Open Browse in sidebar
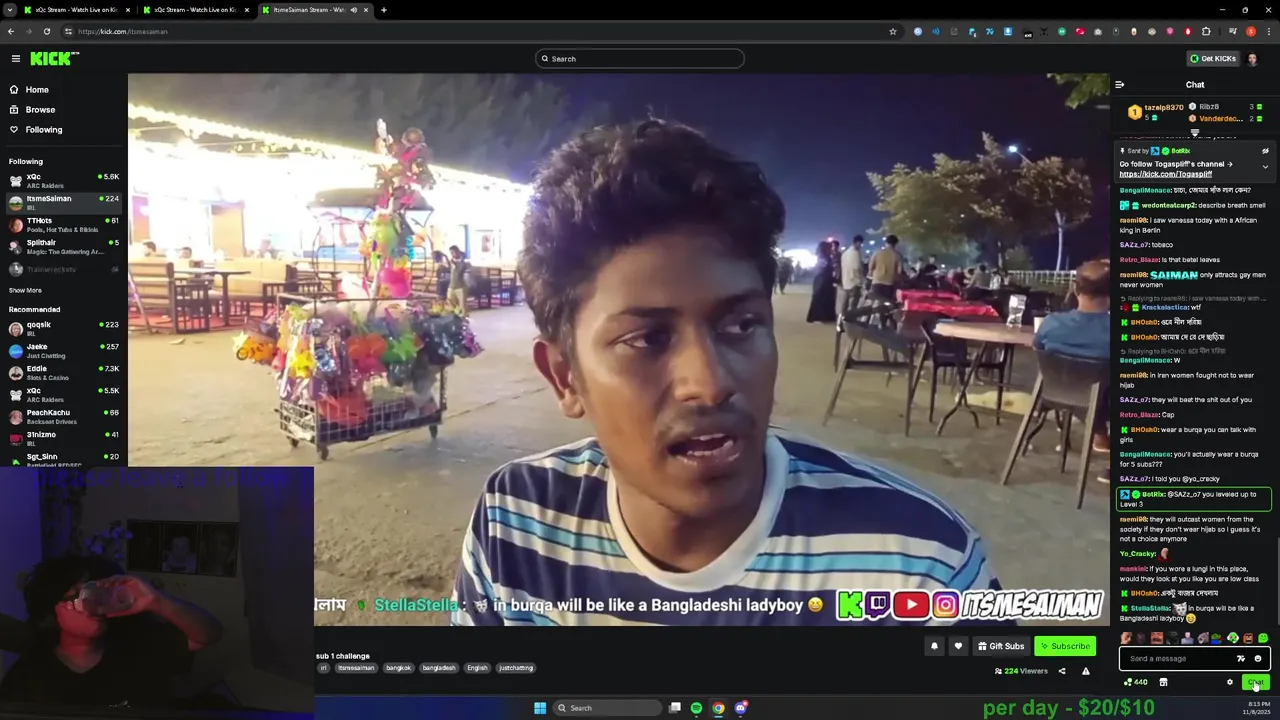The image size is (1280, 720). 40,110
